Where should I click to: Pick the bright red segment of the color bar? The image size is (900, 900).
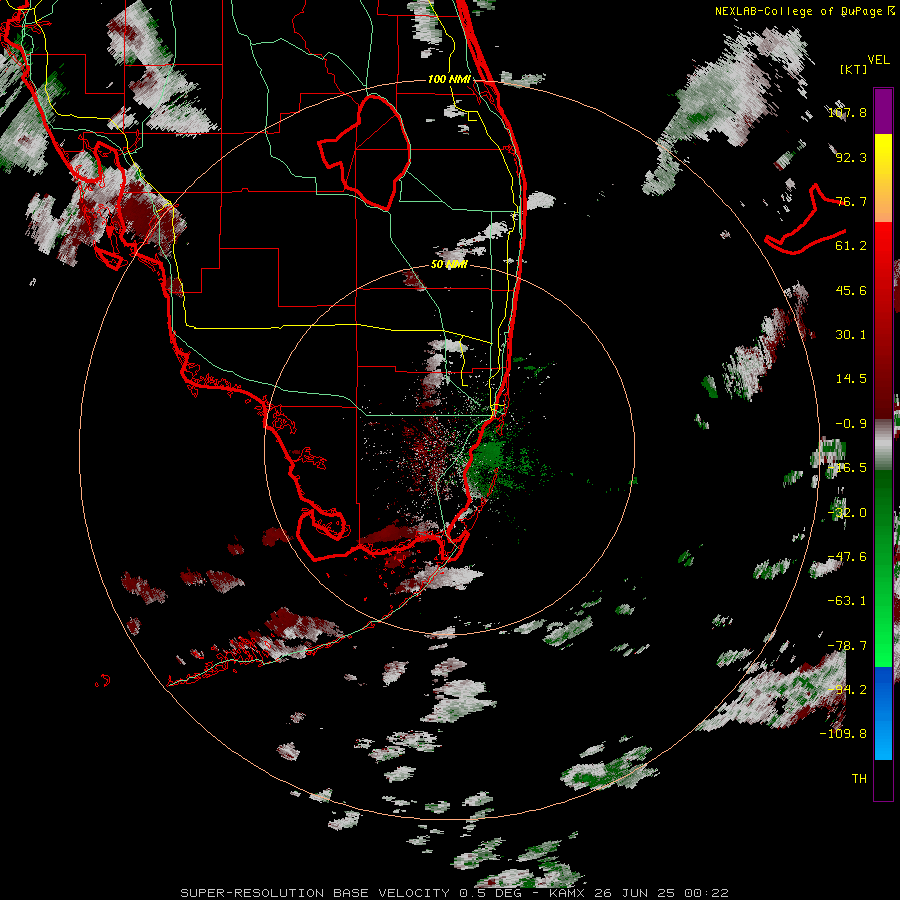tap(883, 245)
